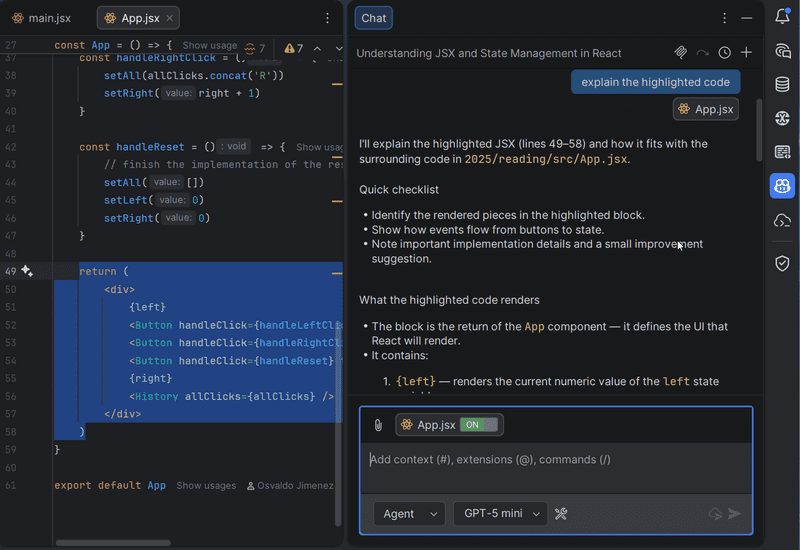Open the cloud services sidebar icon
800x550 pixels.
pyautogui.click(x=782, y=221)
